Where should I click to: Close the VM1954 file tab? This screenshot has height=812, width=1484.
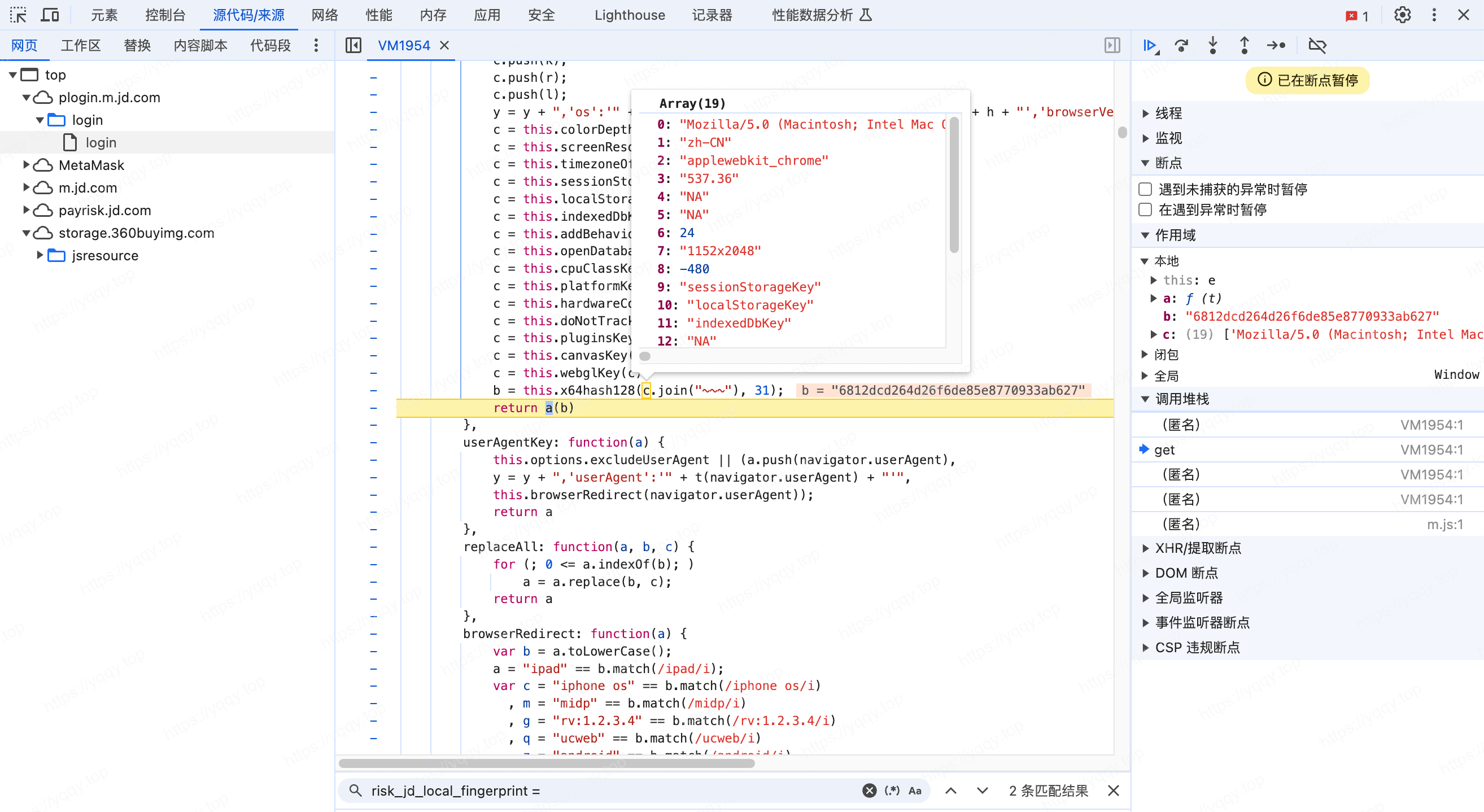(x=444, y=45)
